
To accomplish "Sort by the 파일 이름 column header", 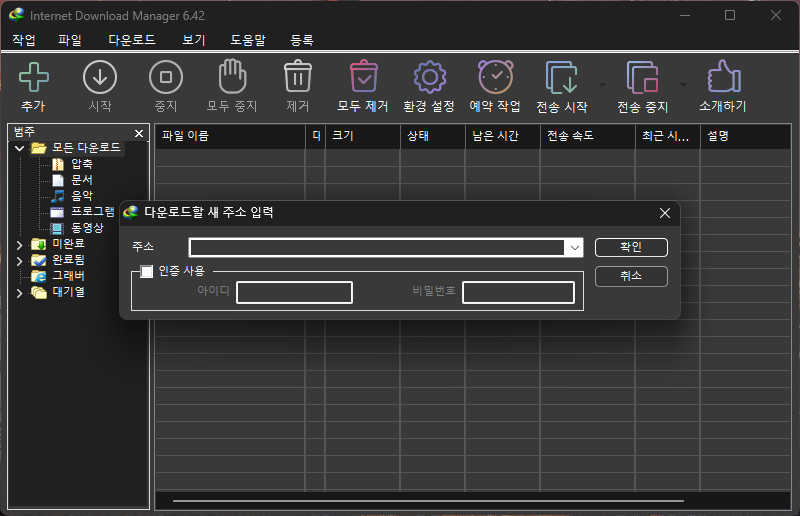I will coord(230,136).
